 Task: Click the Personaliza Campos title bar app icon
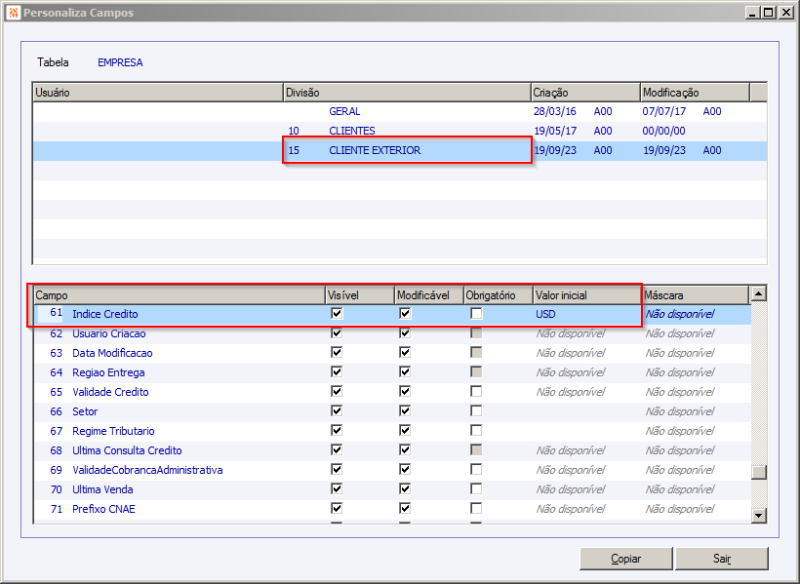(x=13, y=12)
